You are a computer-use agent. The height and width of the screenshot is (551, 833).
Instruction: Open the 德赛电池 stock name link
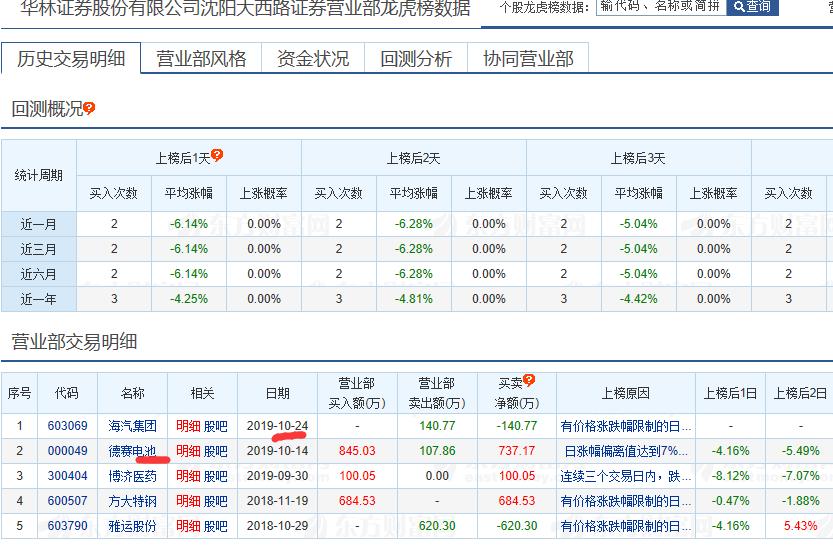pyautogui.click(x=132, y=451)
